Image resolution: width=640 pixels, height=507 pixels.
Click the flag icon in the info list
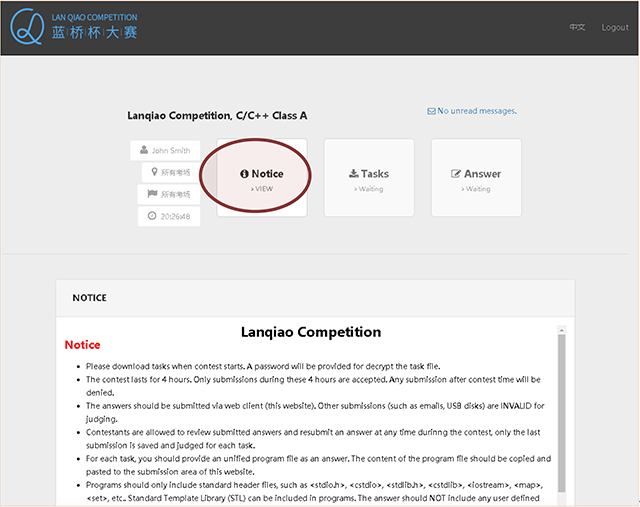point(153,194)
